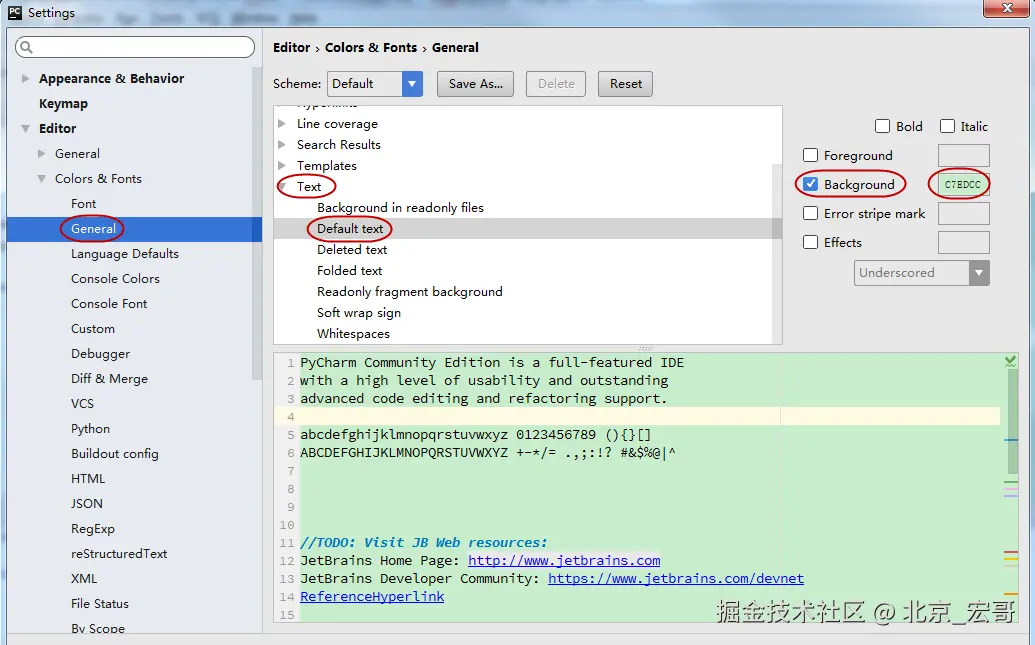Expand the General subsection under Editor
1035x645 pixels.
(x=42, y=154)
